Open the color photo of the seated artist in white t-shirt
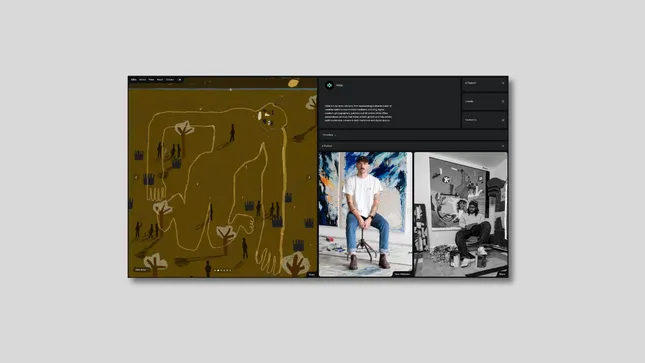Viewport: 645px width, 363px height. pyautogui.click(x=365, y=214)
